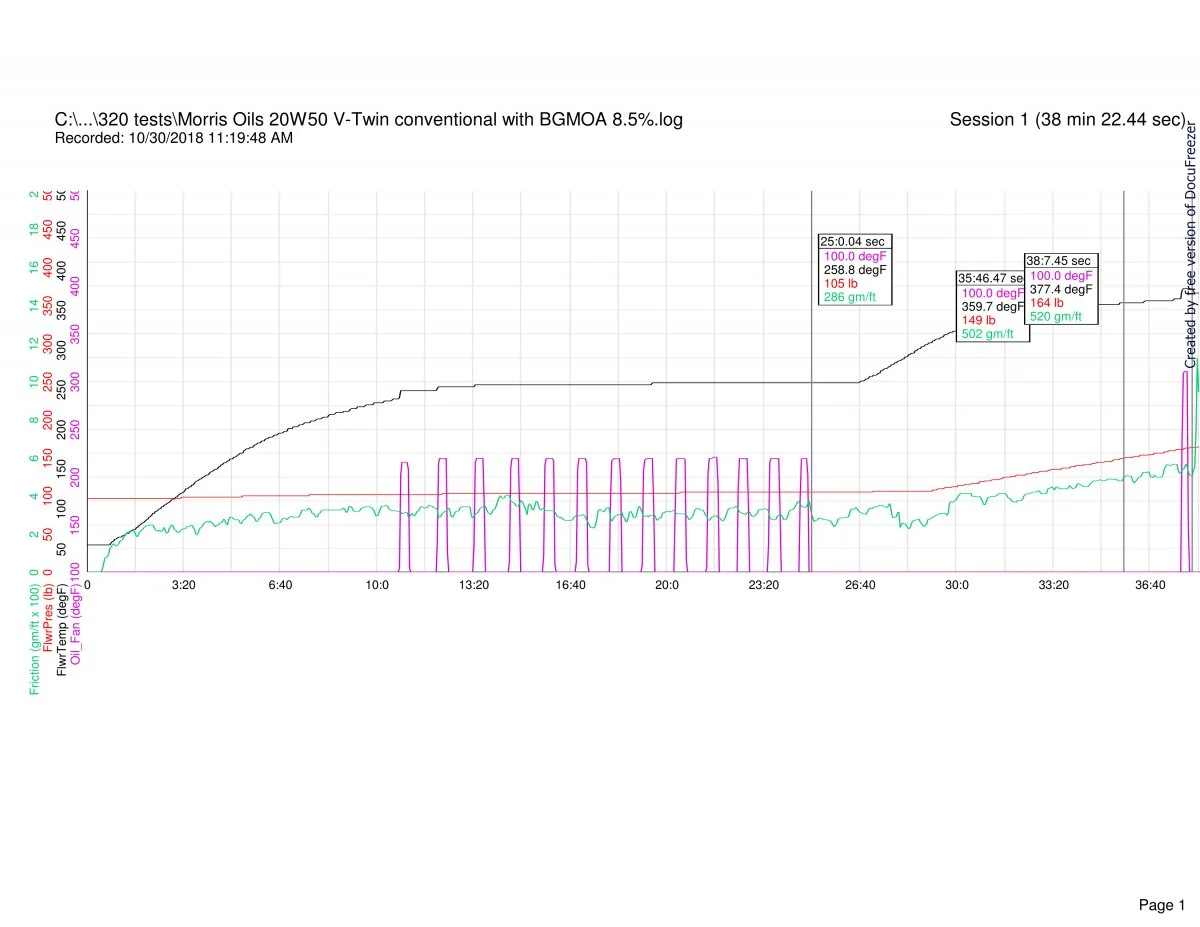Image resolution: width=1200 pixels, height=927 pixels.
Task: Select the 25:0.04 sec callout header
Action: [852, 241]
